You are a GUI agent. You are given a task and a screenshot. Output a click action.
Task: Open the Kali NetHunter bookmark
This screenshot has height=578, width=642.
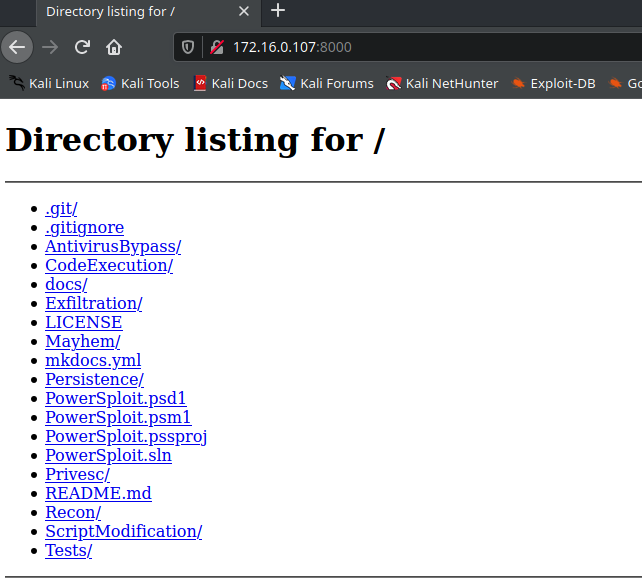point(442,83)
